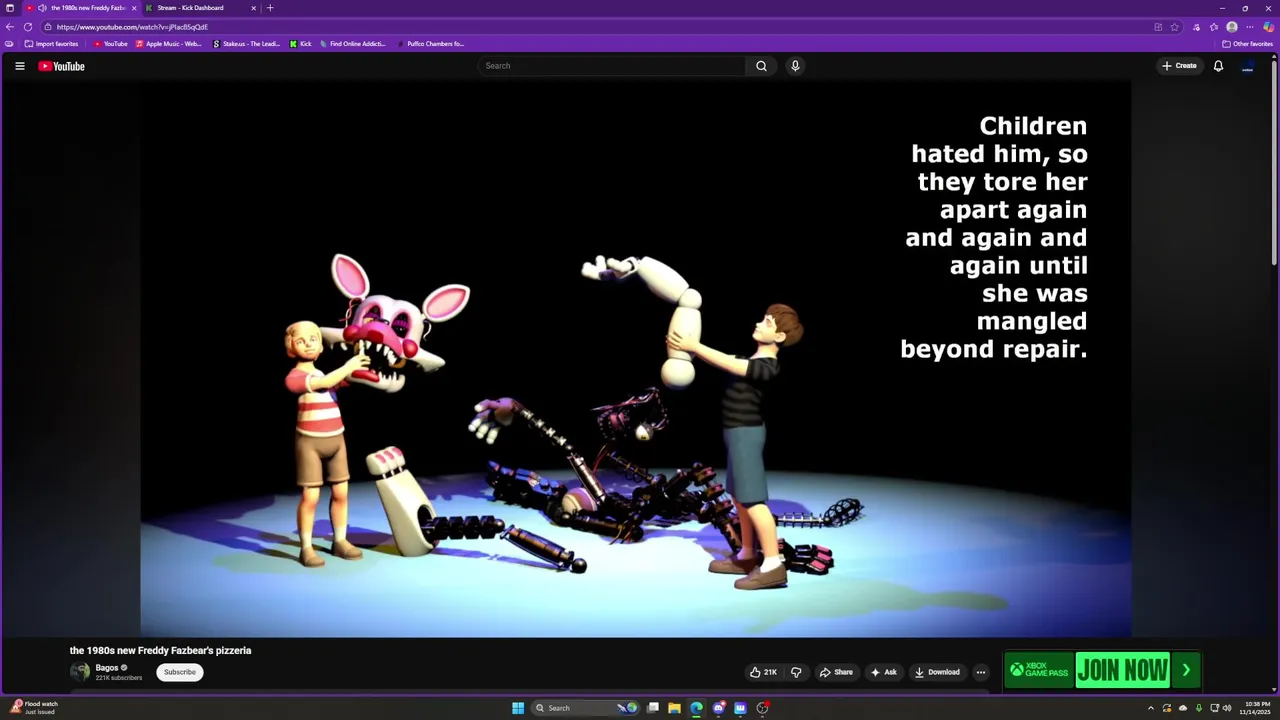Open YouTube bookmark in favorites bar
1280x720 pixels.
pyautogui.click(x=110, y=44)
